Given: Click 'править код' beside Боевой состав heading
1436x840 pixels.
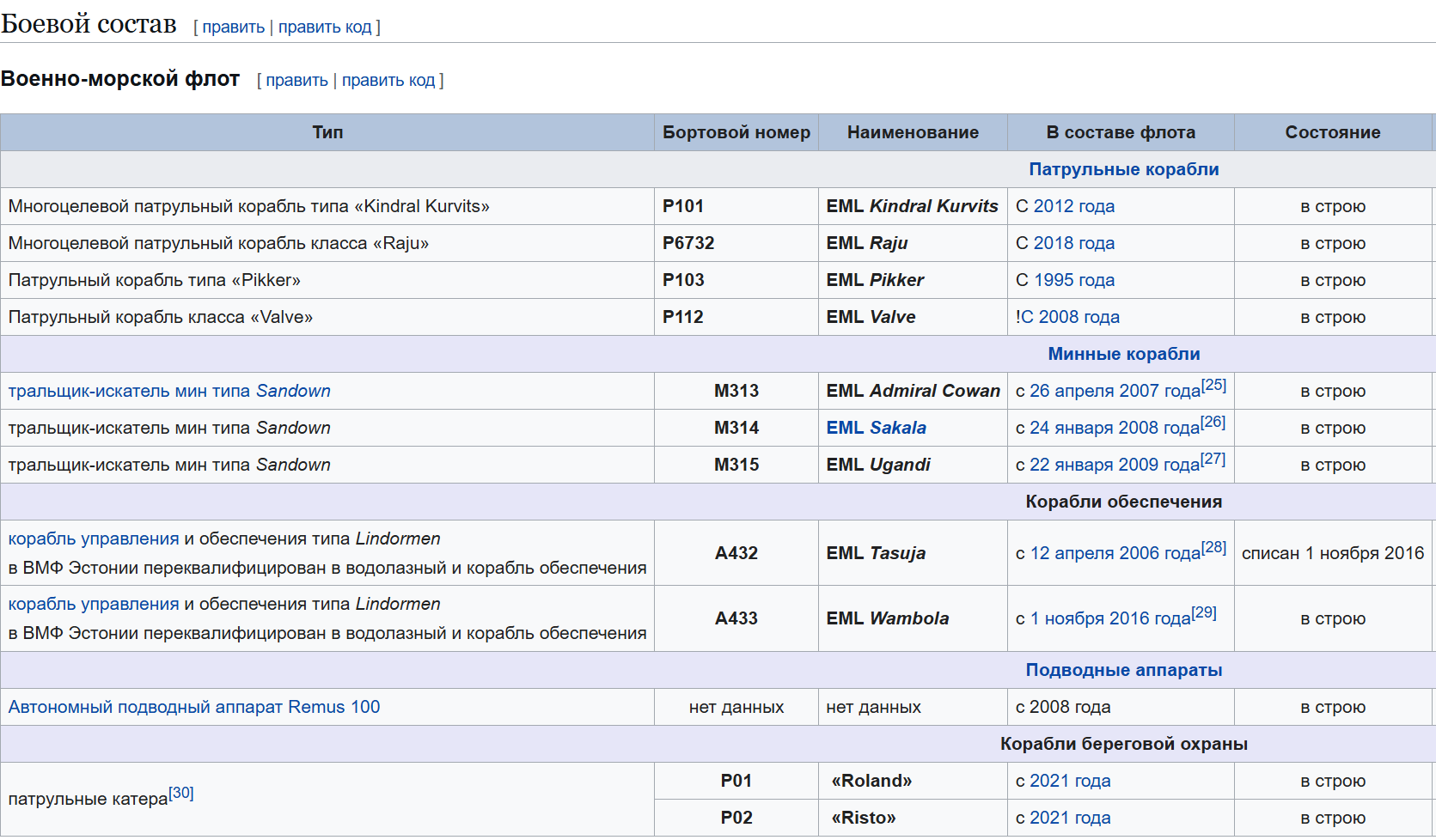Looking at the screenshot, I should coord(324,27).
